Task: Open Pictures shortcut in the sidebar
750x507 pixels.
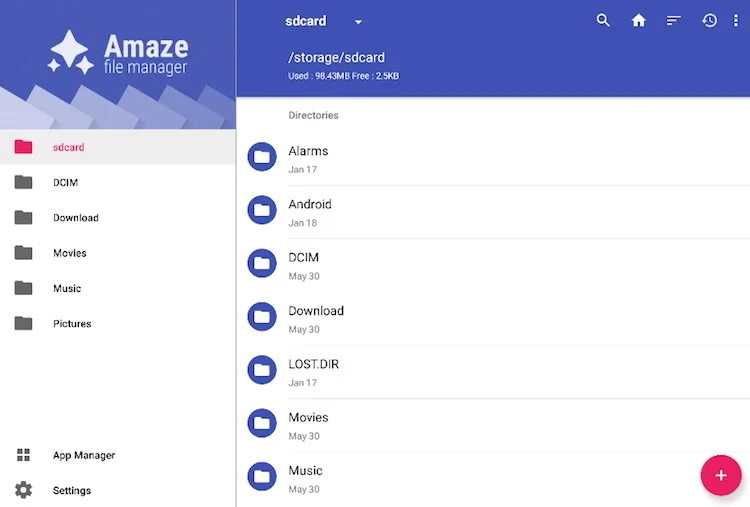Action: pos(72,324)
